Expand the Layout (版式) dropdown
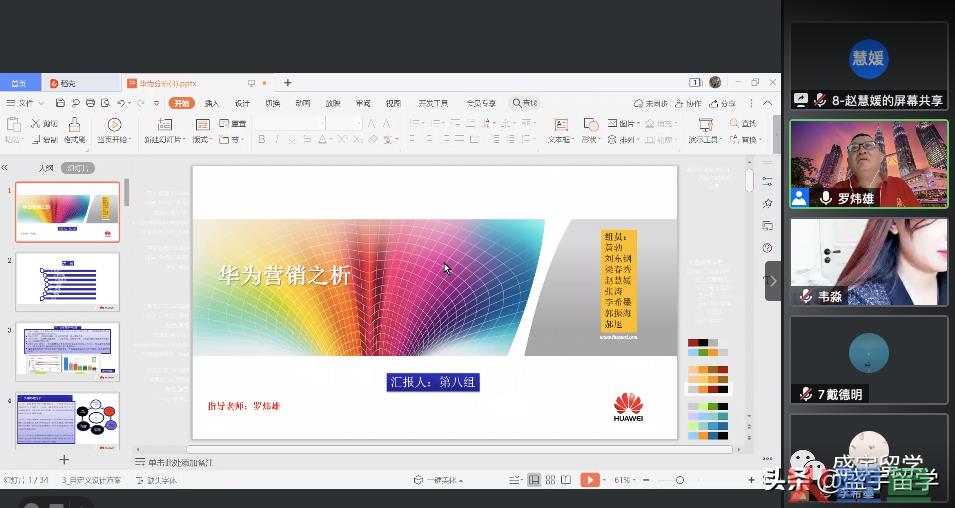The image size is (955, 508). tap(203, 139)
